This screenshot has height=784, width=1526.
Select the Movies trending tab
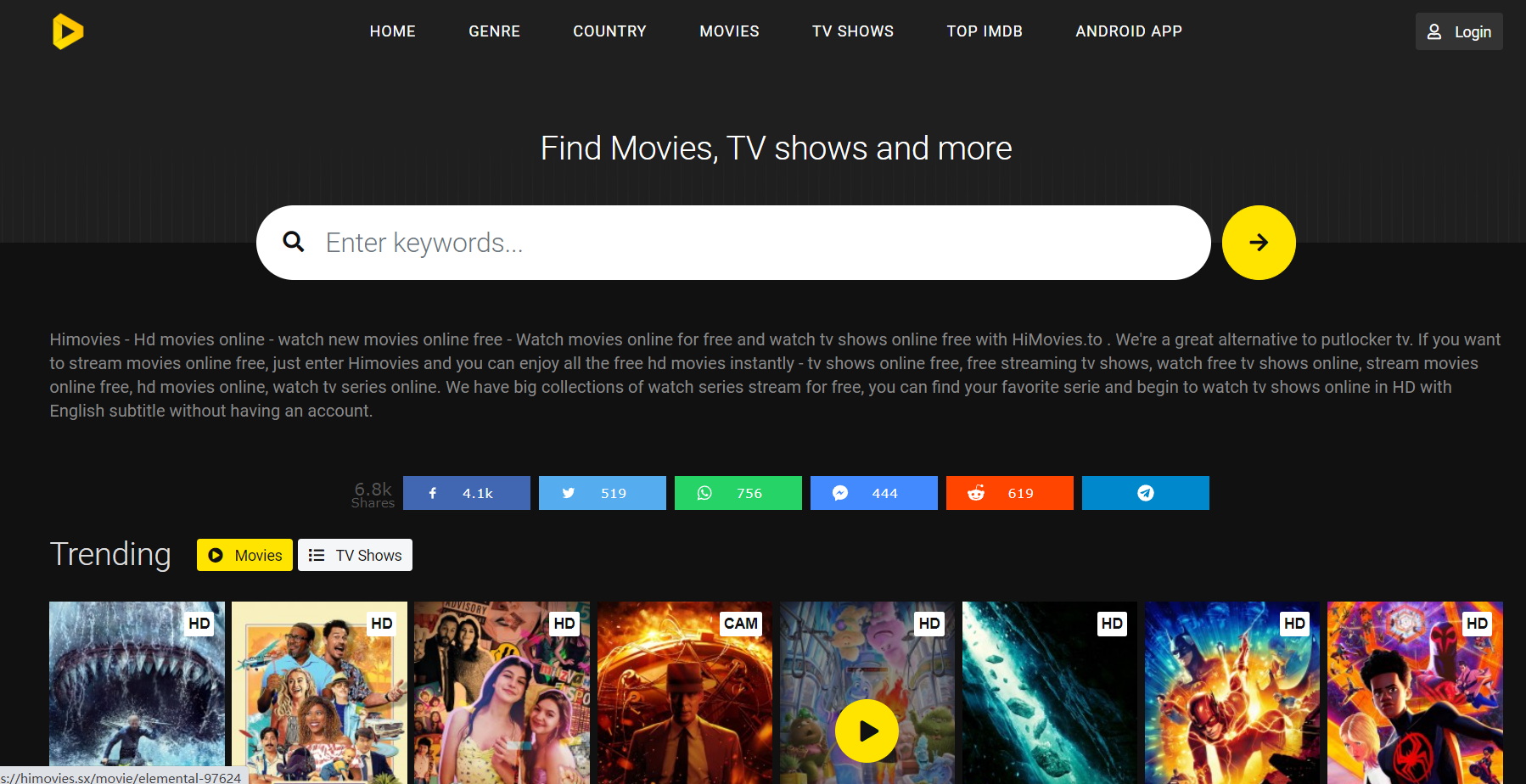tap(244, 555)
